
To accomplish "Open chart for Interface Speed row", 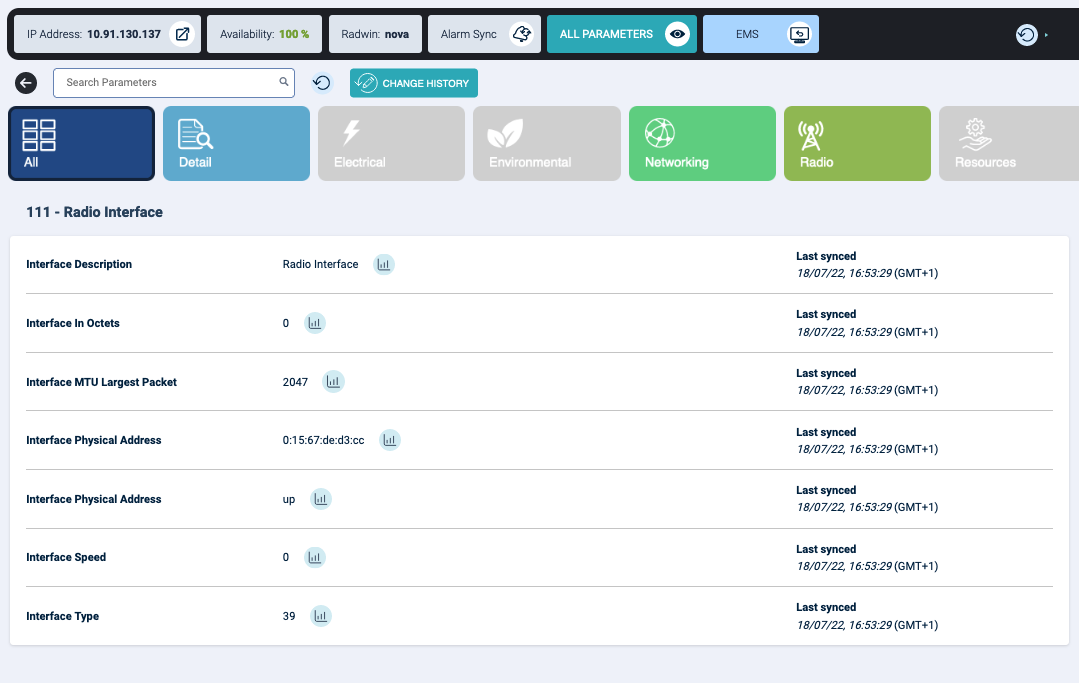I will tap(315, 557).
